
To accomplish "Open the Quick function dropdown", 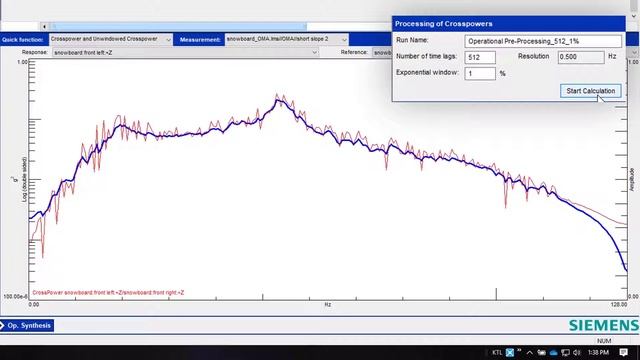I will [x=111, y=39].
